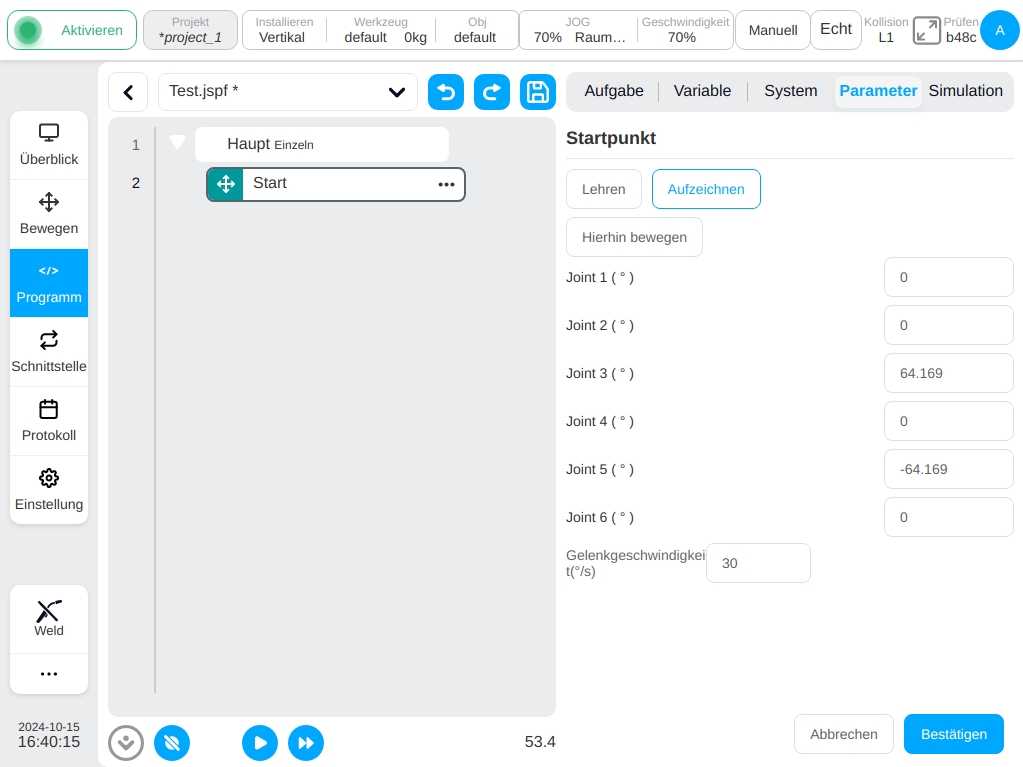Image resolution: width=1023 pixels, height=767 pixels.
Task: Open the Installieren Vertikal setting
Action: click(x=284, y=30)
